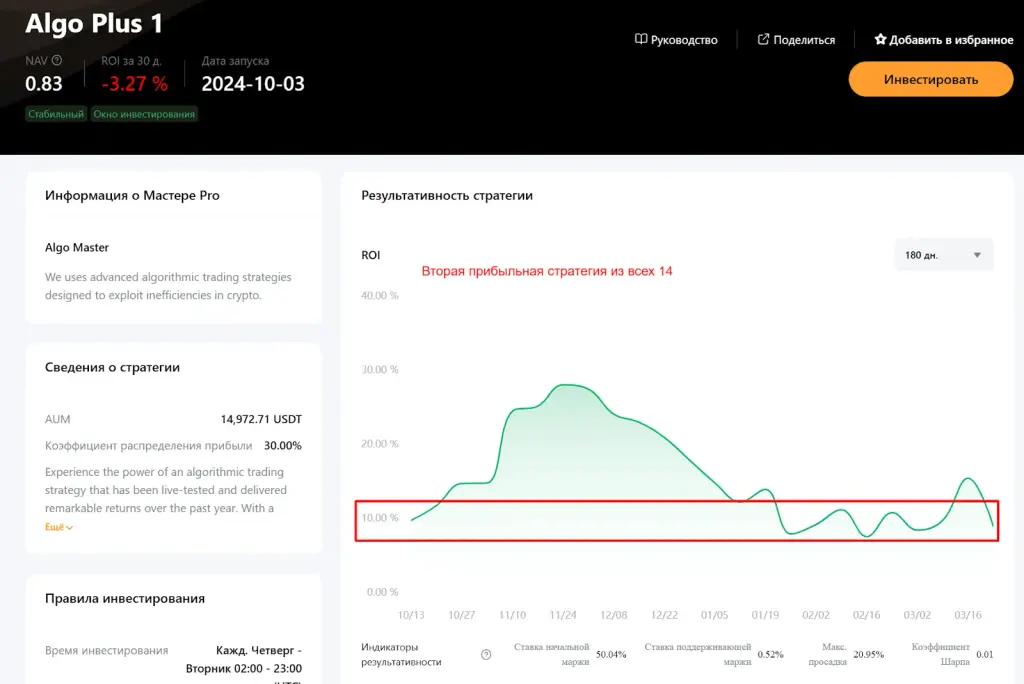1024x684 pixels.
Task: Click the 20.00 % axis label
Action: [379, 444]
